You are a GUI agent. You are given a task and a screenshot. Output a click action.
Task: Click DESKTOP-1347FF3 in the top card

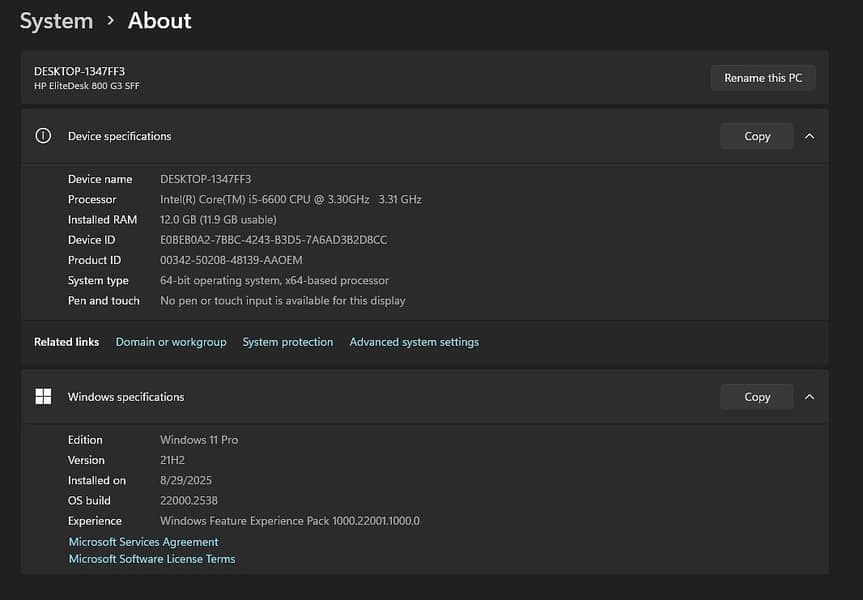click(79, 71)
